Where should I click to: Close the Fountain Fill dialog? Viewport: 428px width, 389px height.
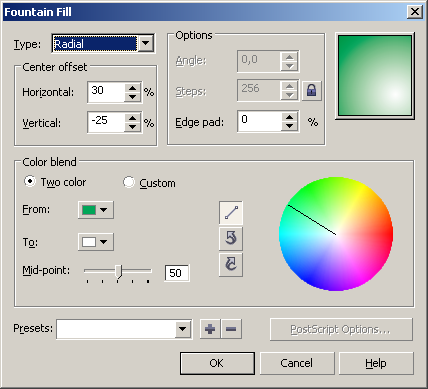click(x=415, y=12)
